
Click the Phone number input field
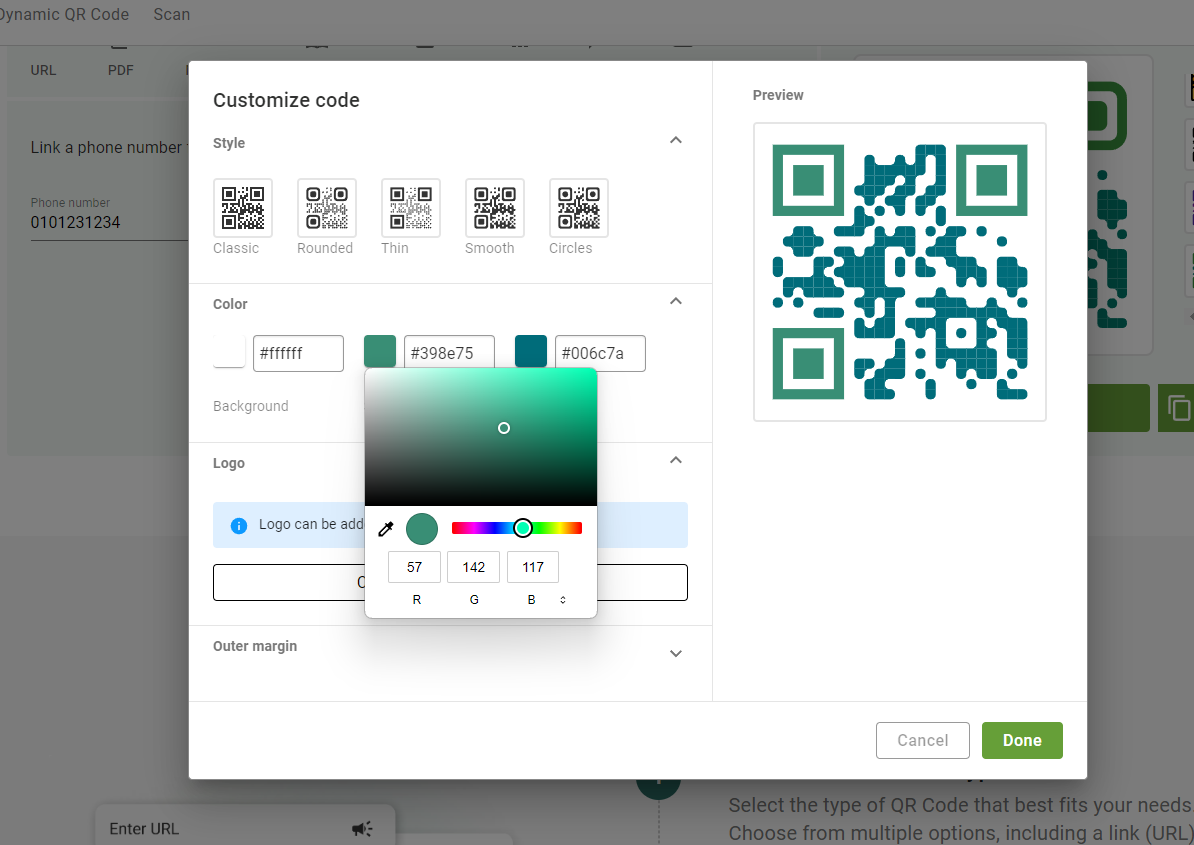click(x=109, y=222)
